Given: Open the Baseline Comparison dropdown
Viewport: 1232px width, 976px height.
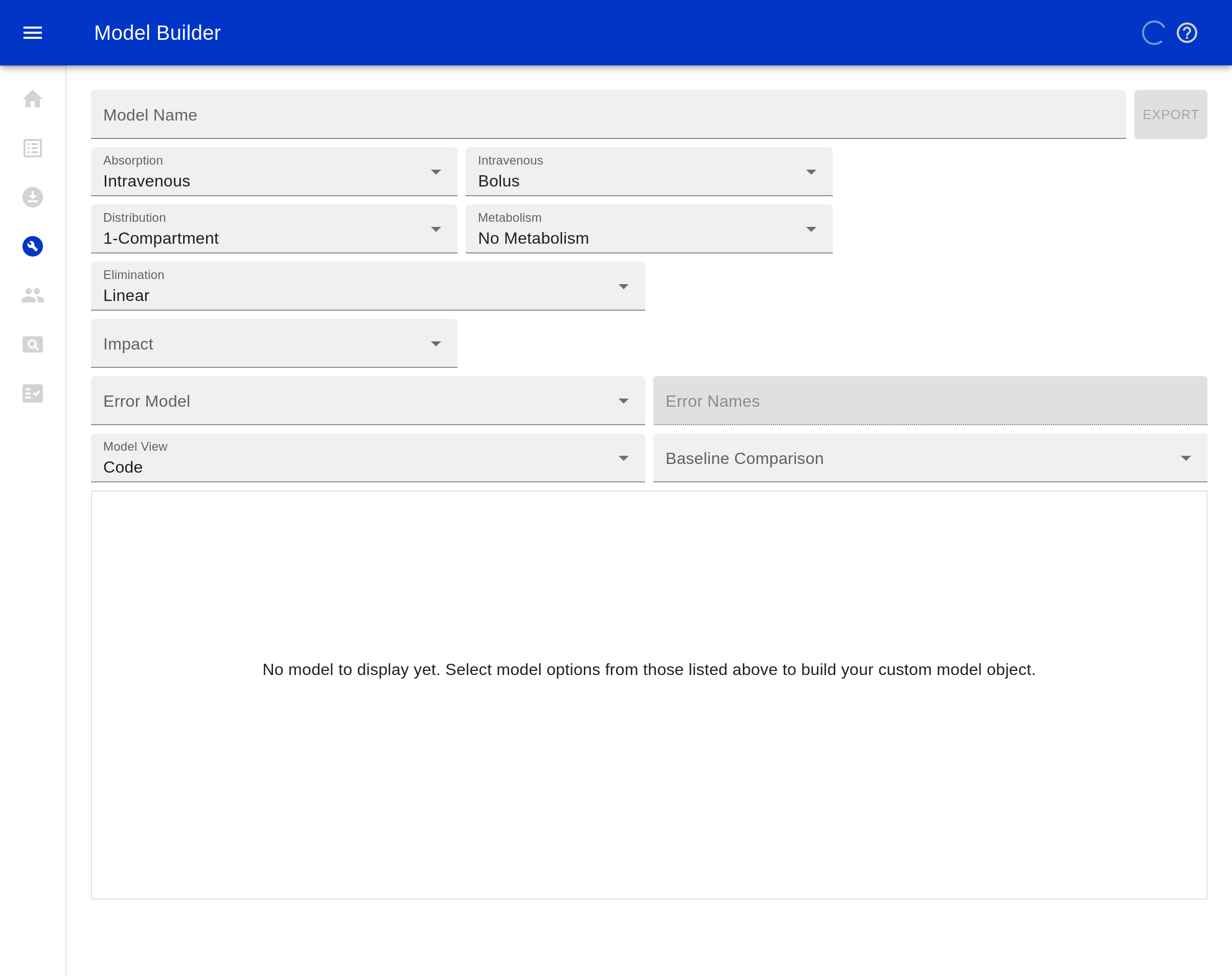Looking at the screenshot, I should point(930,458).
